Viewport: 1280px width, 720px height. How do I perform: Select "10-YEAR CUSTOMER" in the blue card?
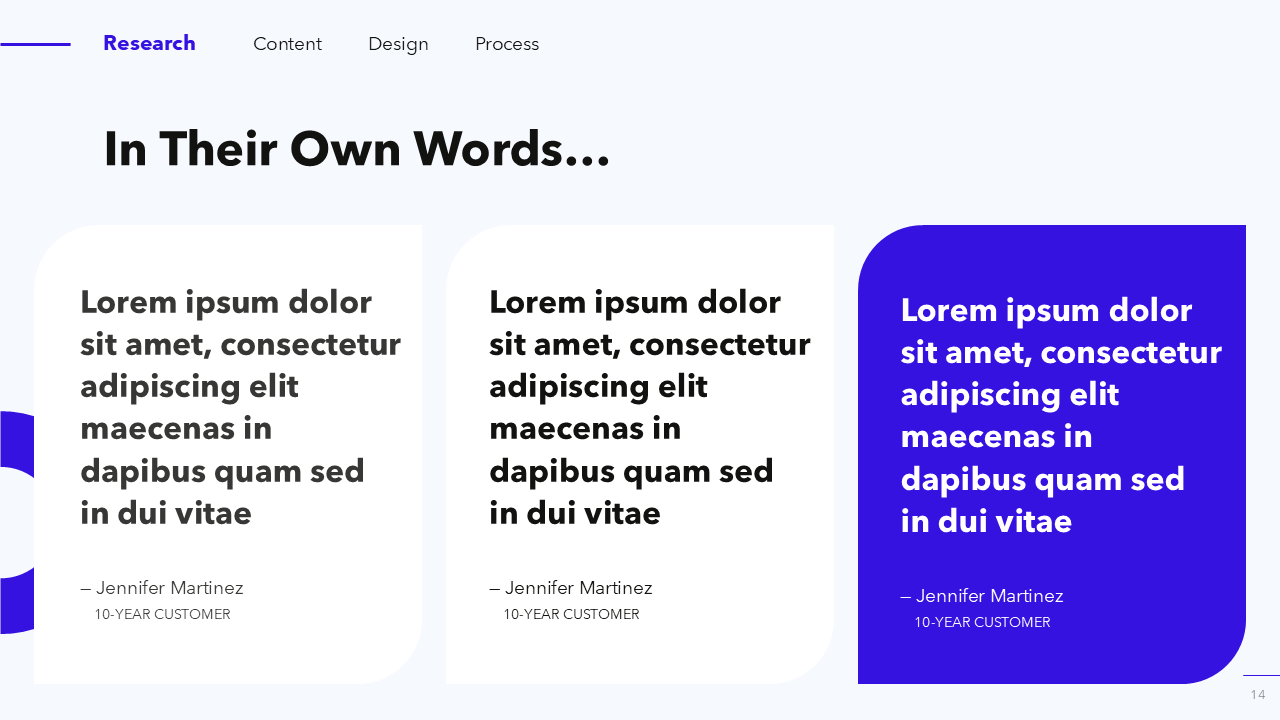(982, 622)
